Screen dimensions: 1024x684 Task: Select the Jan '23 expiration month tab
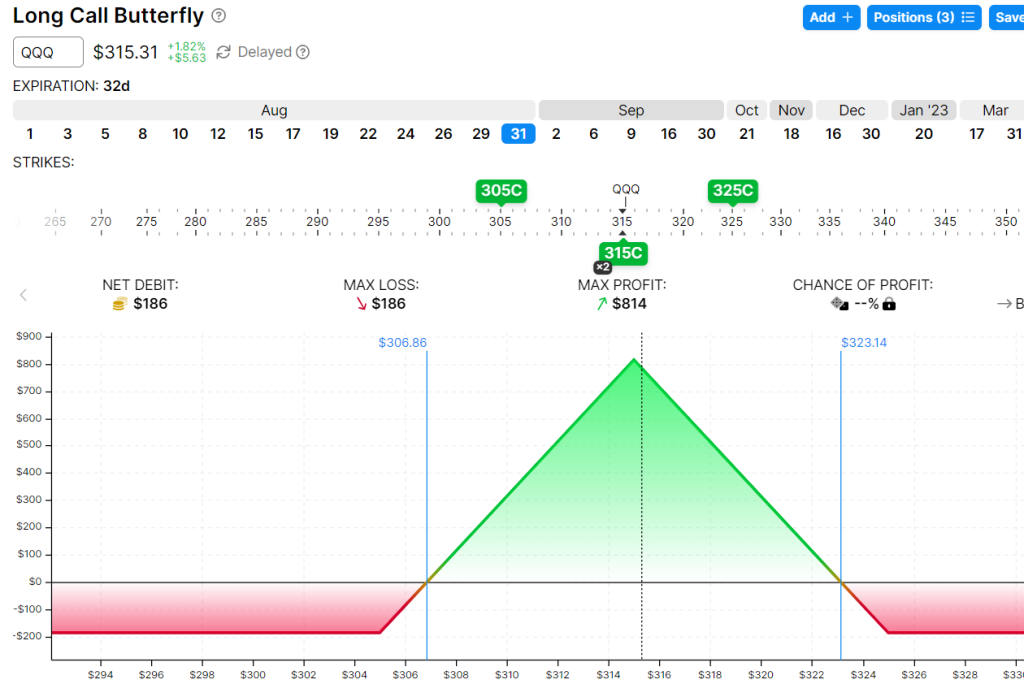(924, 110)
